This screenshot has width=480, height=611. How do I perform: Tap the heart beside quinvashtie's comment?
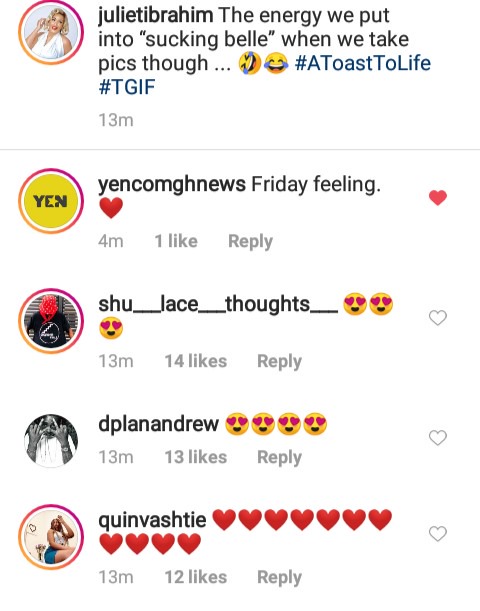[438, 533]
